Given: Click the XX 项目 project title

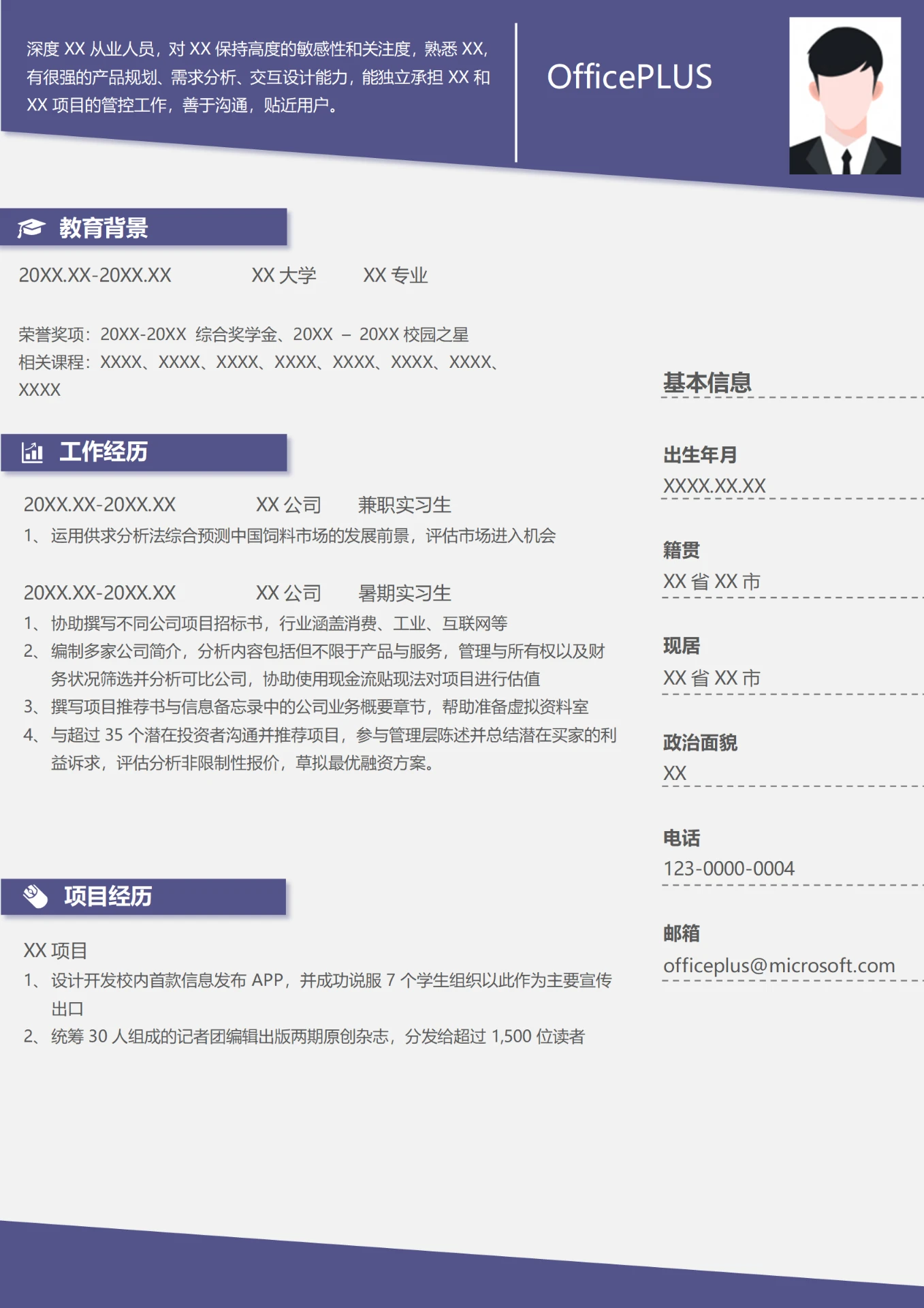Looking at the screenshot, I should coord(55,950).
